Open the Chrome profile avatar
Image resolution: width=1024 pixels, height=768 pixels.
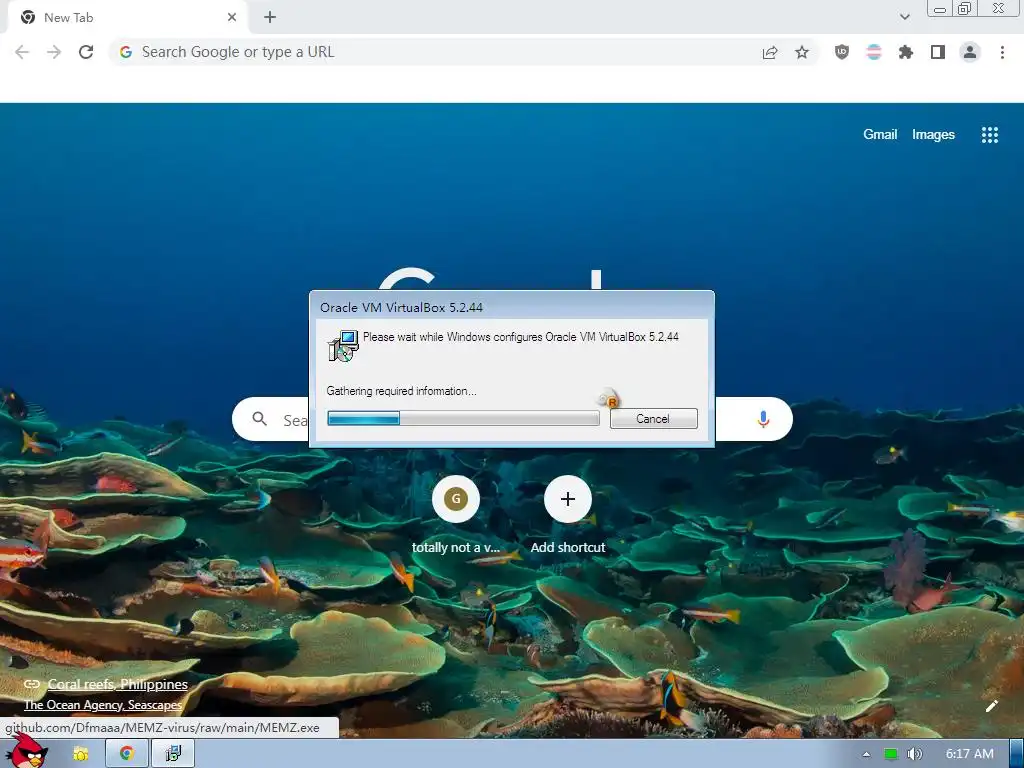click(x=970, y=52)
